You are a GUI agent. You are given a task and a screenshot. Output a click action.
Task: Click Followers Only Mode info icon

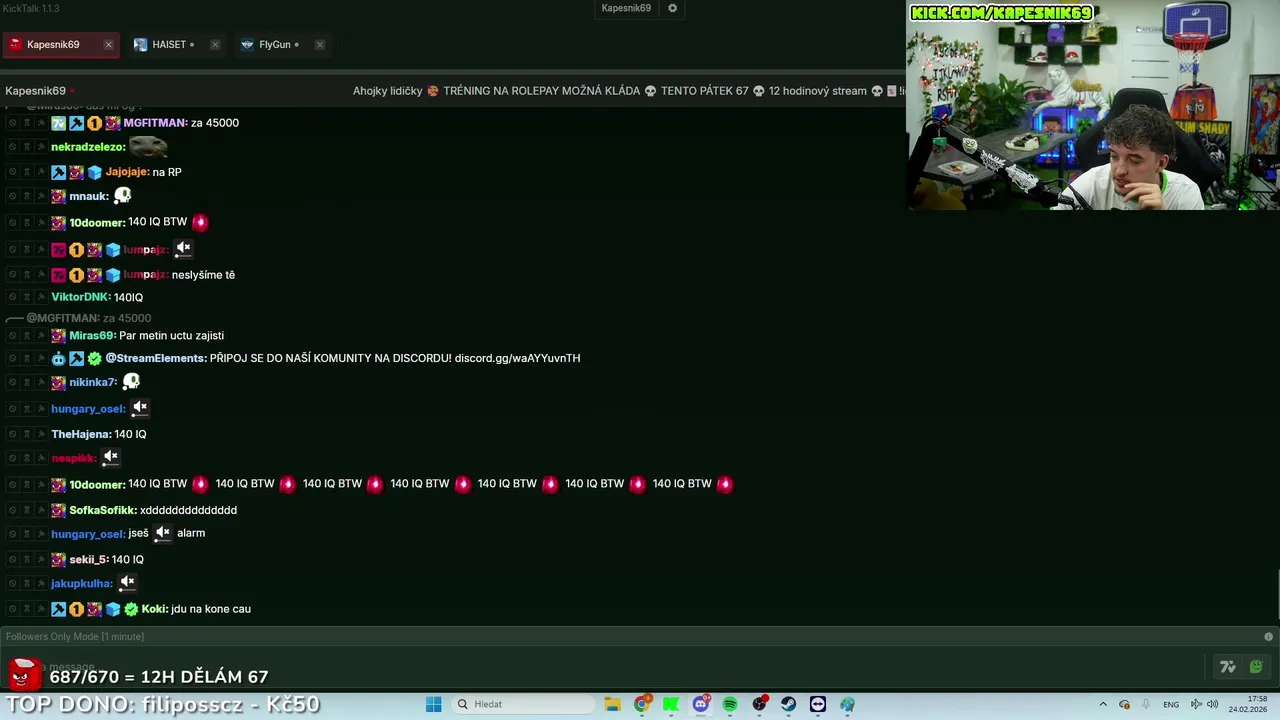pyautogui.click(x=1268, y=637)
